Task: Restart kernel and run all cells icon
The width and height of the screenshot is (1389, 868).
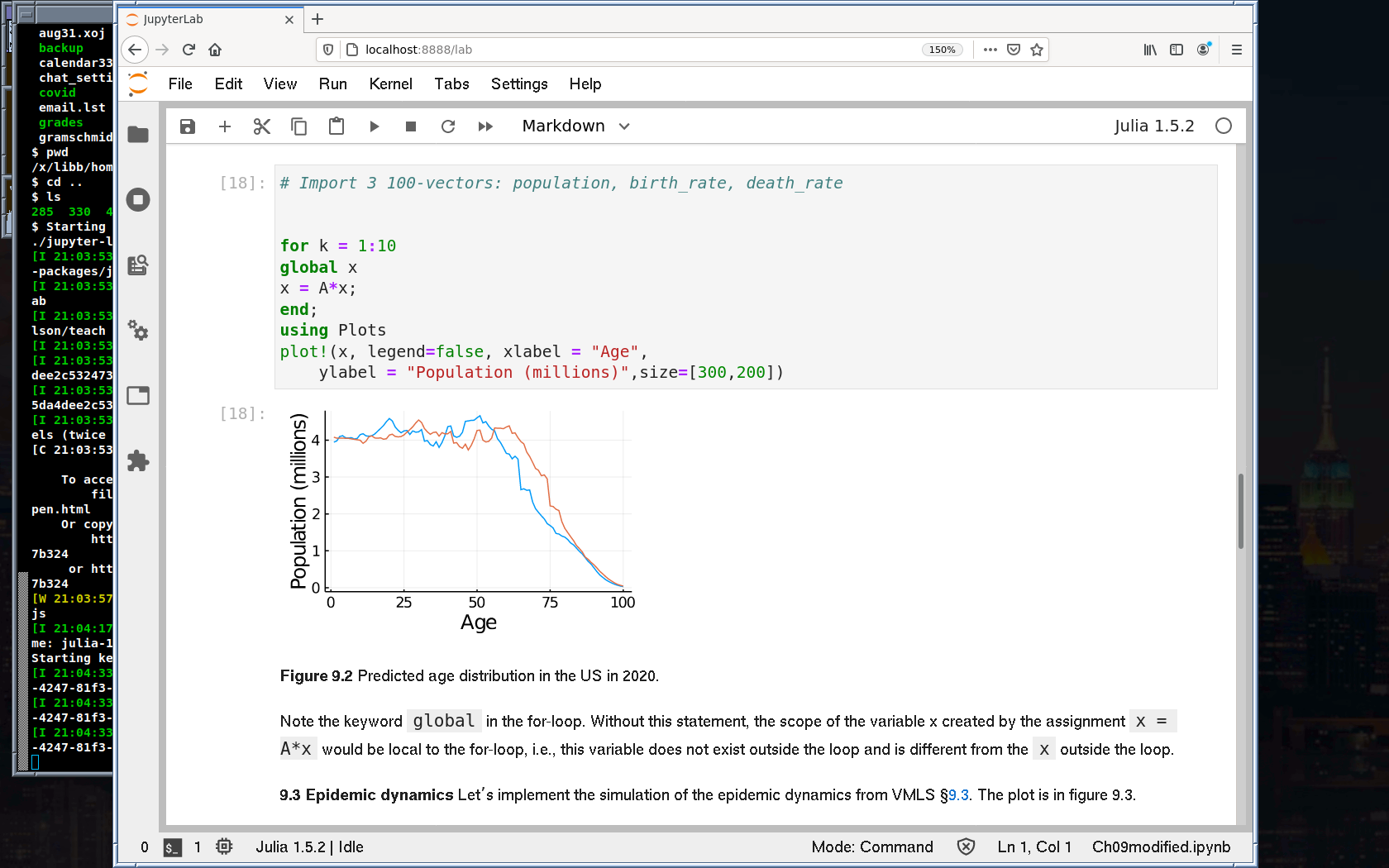Action: pos(485,126)
